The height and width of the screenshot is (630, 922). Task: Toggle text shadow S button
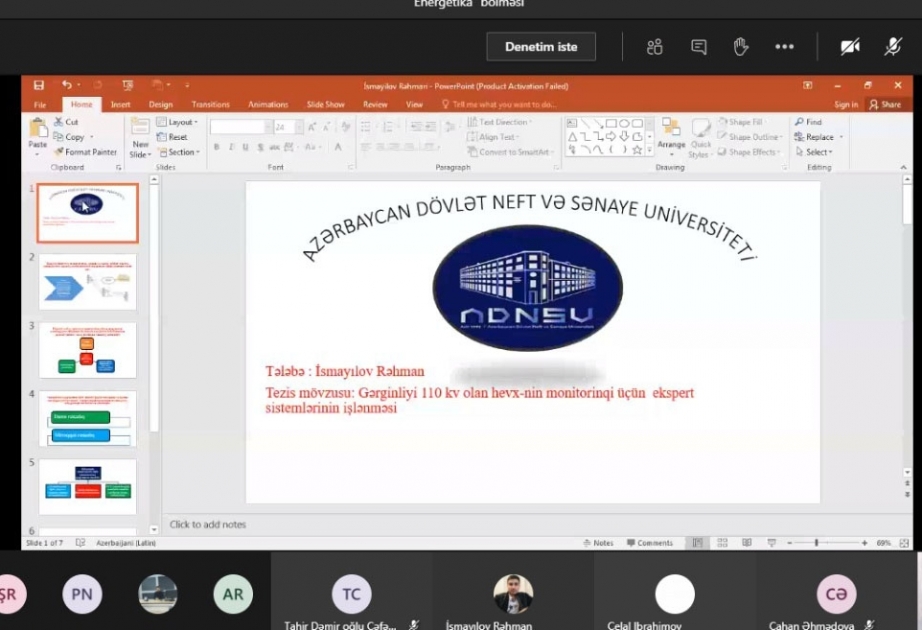pyautogui.click(x=260, y=146)
